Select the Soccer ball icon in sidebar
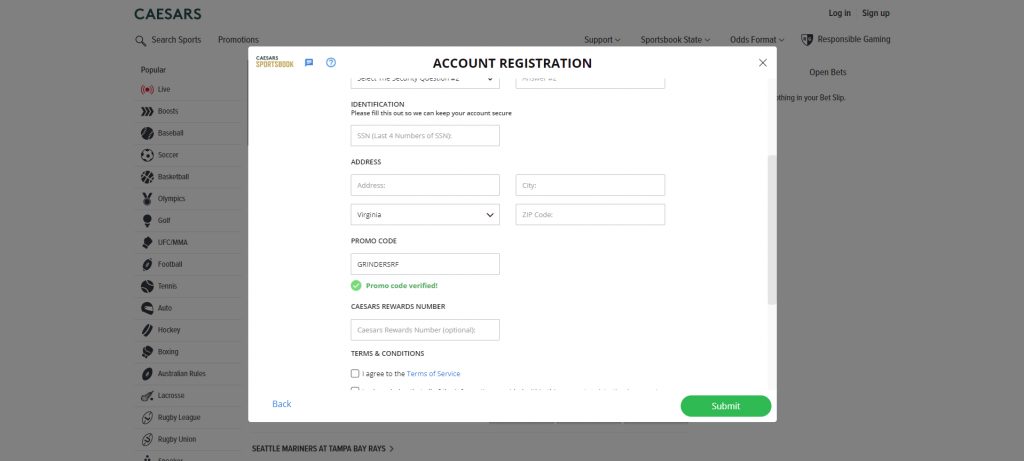Screen dimensions: 1024x461 147,155
